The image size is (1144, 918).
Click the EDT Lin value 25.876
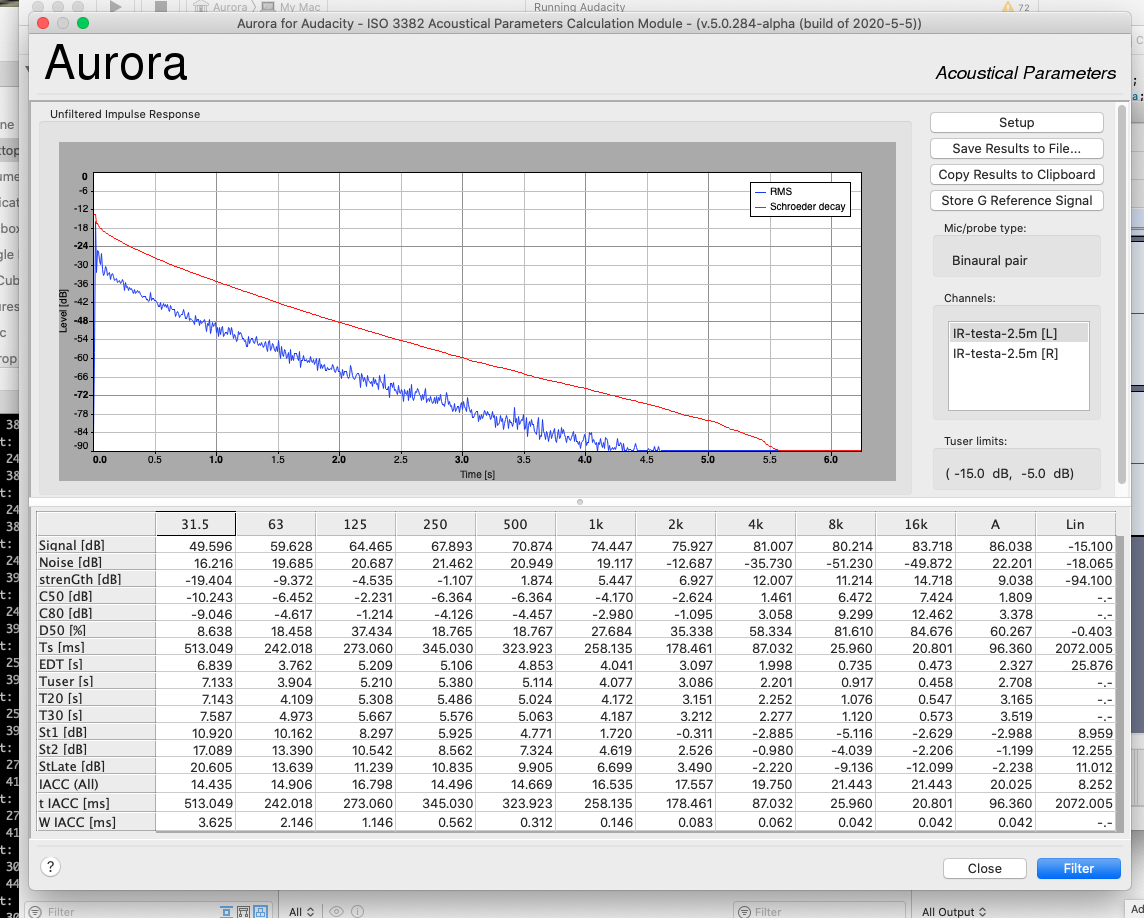(1075, 665)
